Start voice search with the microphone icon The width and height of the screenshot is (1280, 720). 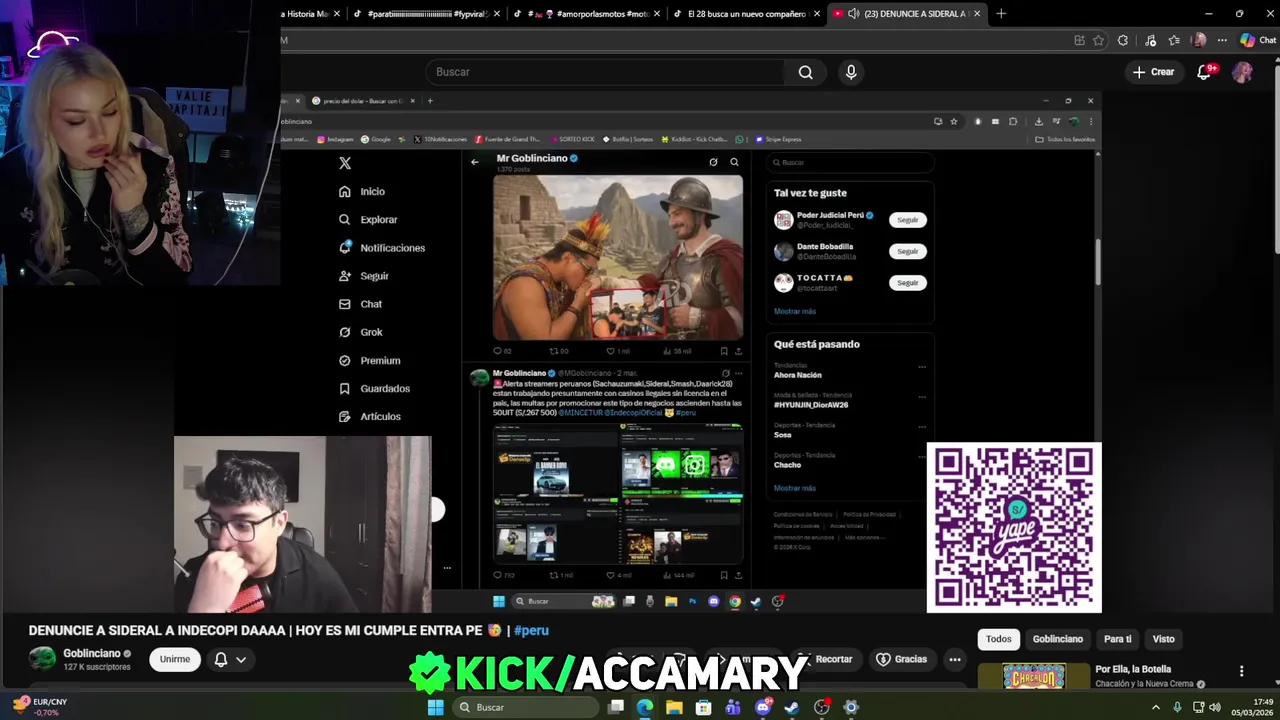point(851,72)
